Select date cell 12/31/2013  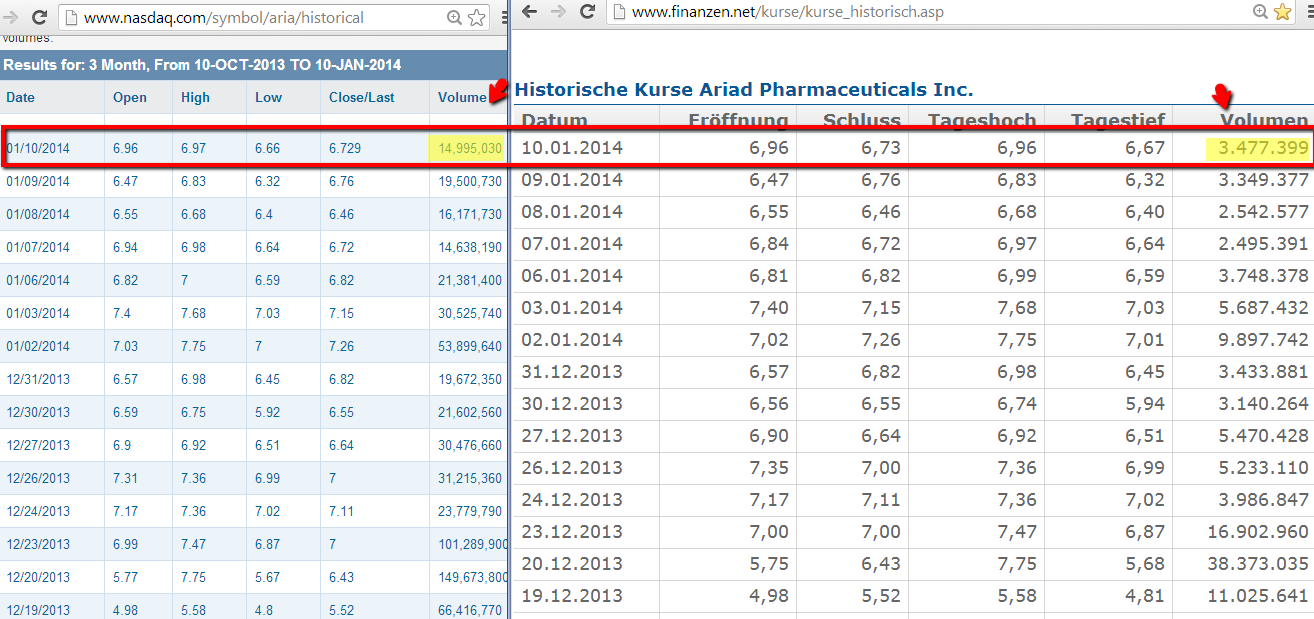38,379
